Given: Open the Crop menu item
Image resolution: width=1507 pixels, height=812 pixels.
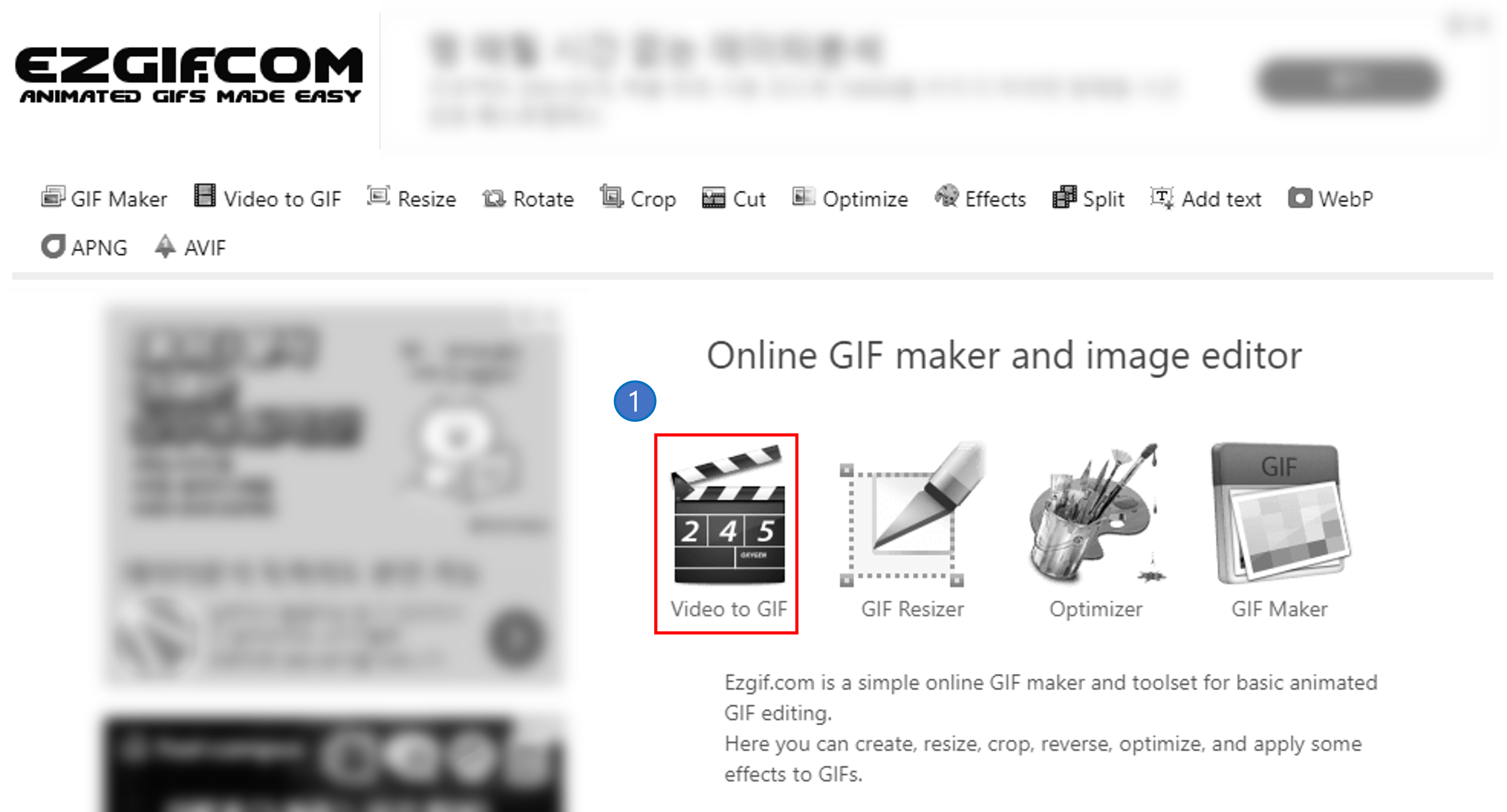Looking at the screenshot, I should (x=638, y=199).
